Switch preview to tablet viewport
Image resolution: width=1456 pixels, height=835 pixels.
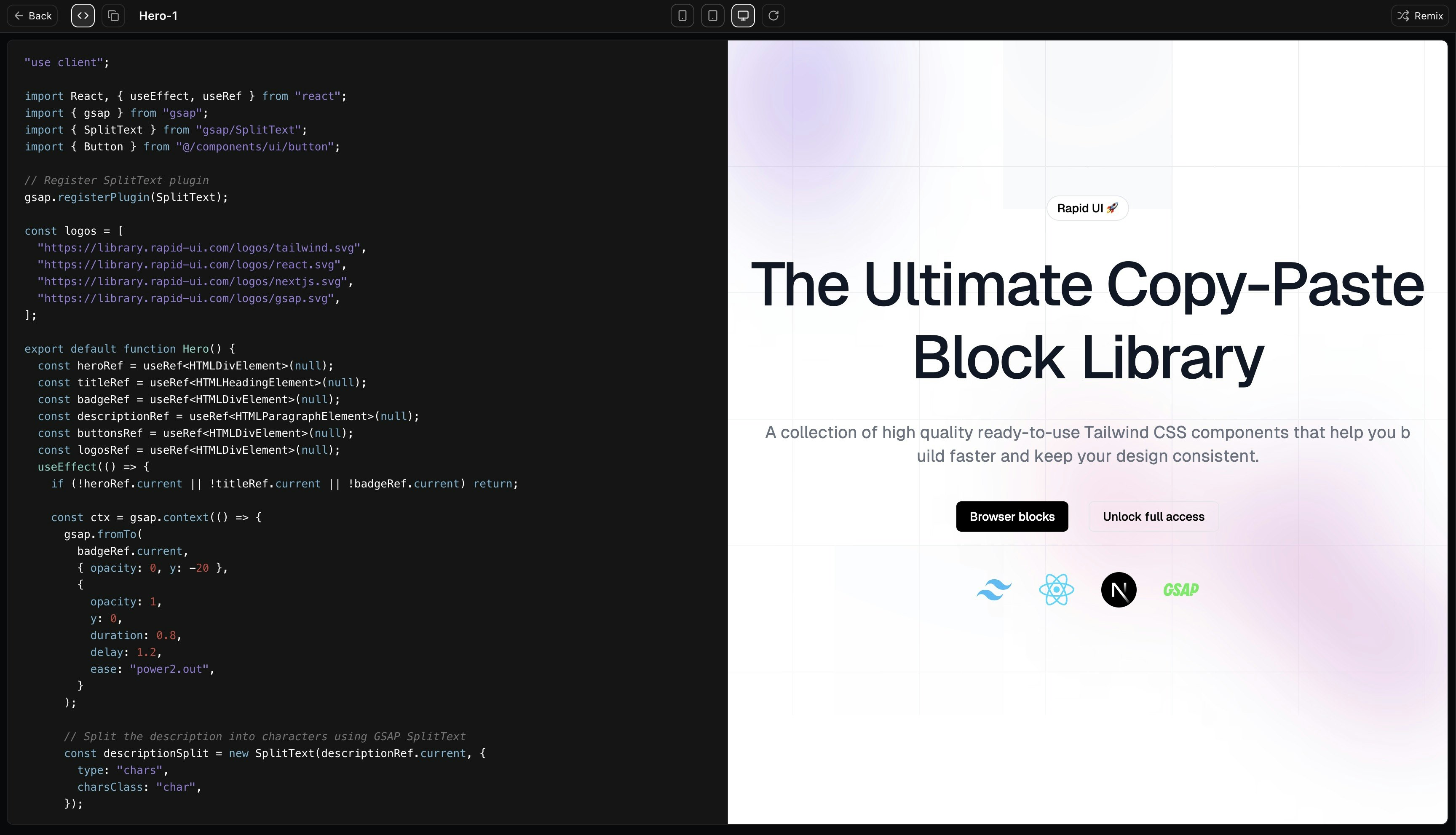pyautogui.click(x=712, y=16)
